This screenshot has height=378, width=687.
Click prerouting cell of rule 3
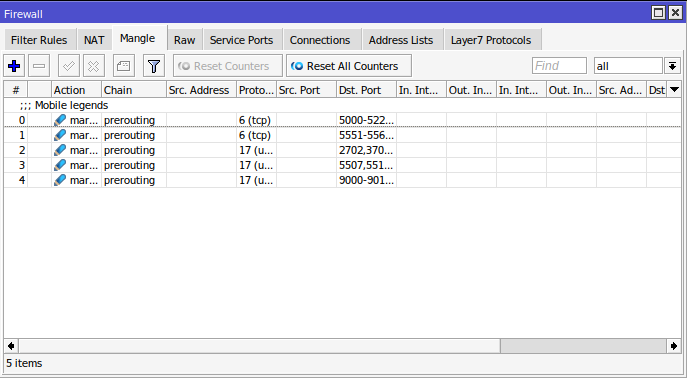[x=134, y=165]
